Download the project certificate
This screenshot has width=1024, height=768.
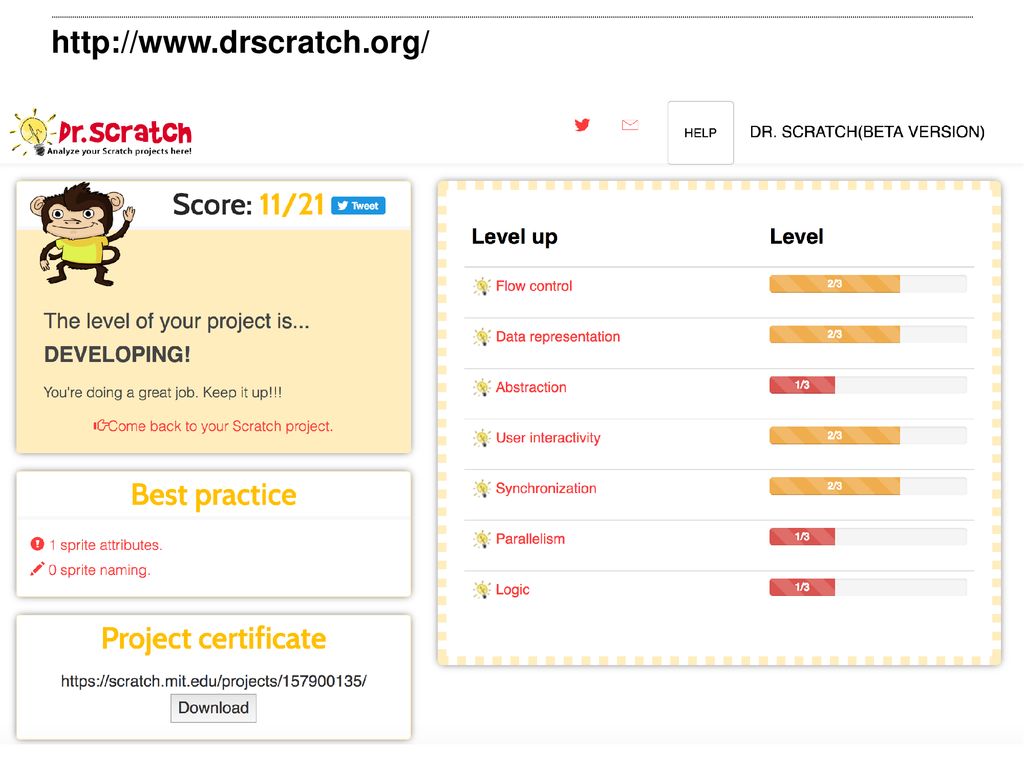(214, 708)
